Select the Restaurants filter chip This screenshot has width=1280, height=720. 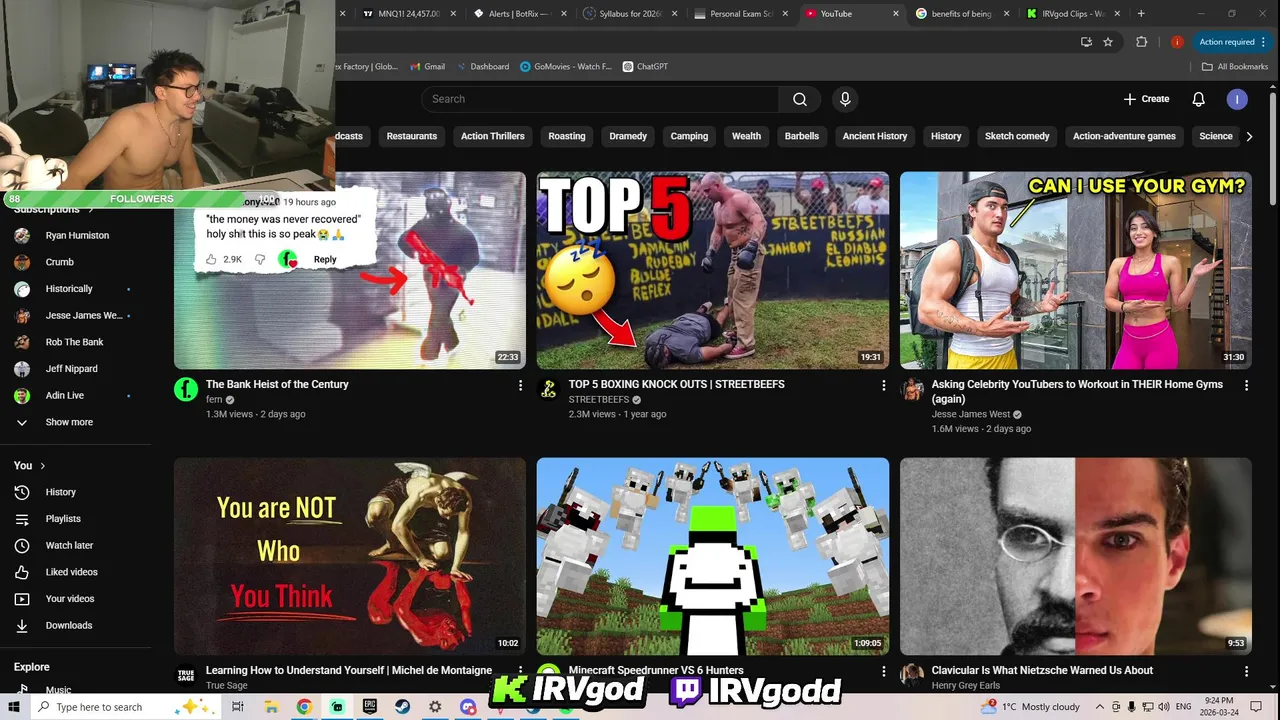click(412, 136)
